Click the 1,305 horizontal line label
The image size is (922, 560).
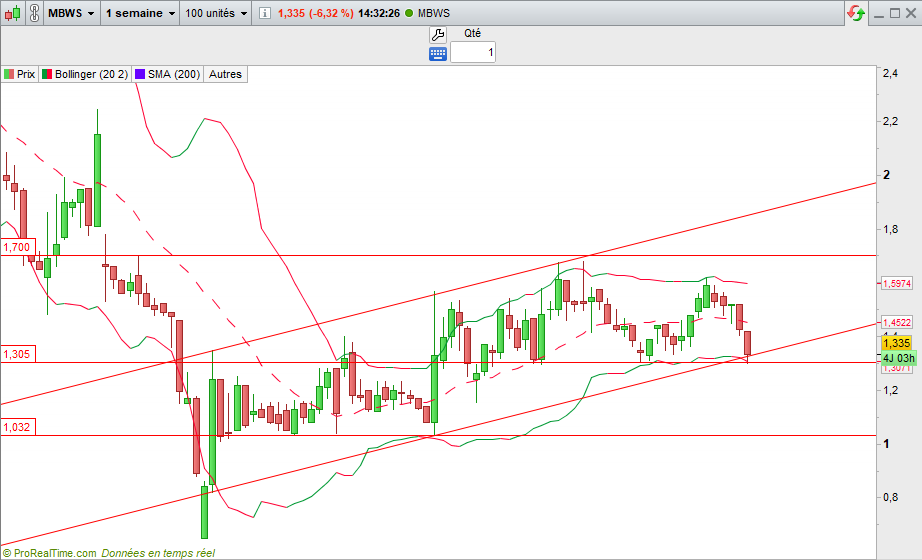[18, 354]
